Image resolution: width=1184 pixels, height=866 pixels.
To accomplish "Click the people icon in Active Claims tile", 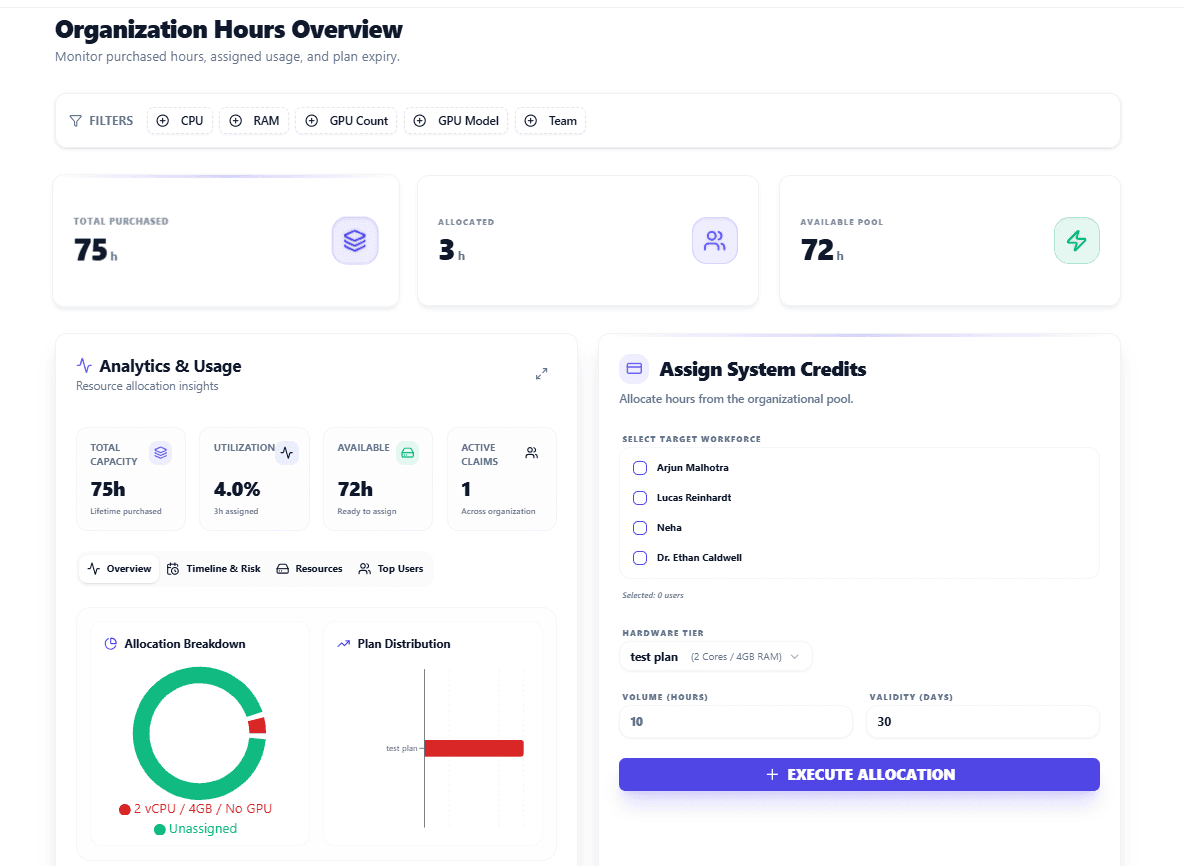I will tap(532, 452).
